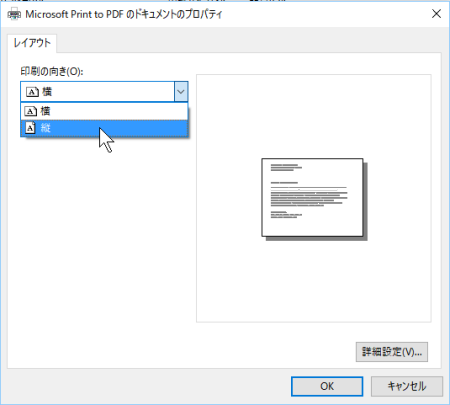The height and width of the screenshot is (405, 450).
Task: Click the landscape page preview thumbnail
Action: [x=312, y=197]
